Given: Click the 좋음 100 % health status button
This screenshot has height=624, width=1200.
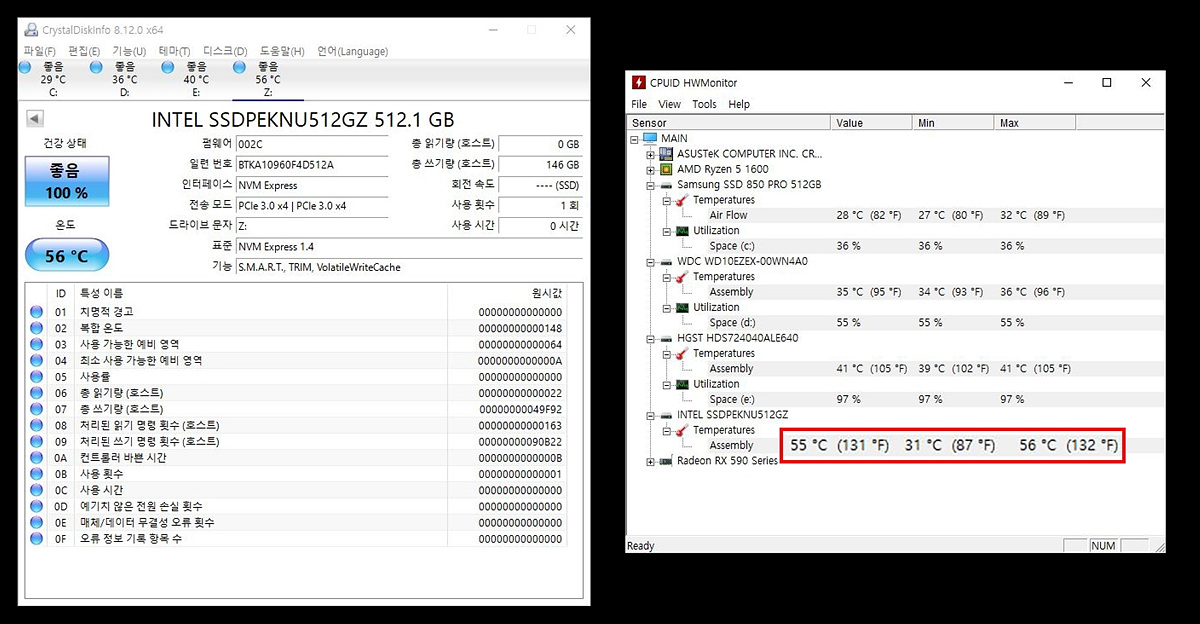Looking at the screenshot, I should pyautogui.click(x=67, y=182).
